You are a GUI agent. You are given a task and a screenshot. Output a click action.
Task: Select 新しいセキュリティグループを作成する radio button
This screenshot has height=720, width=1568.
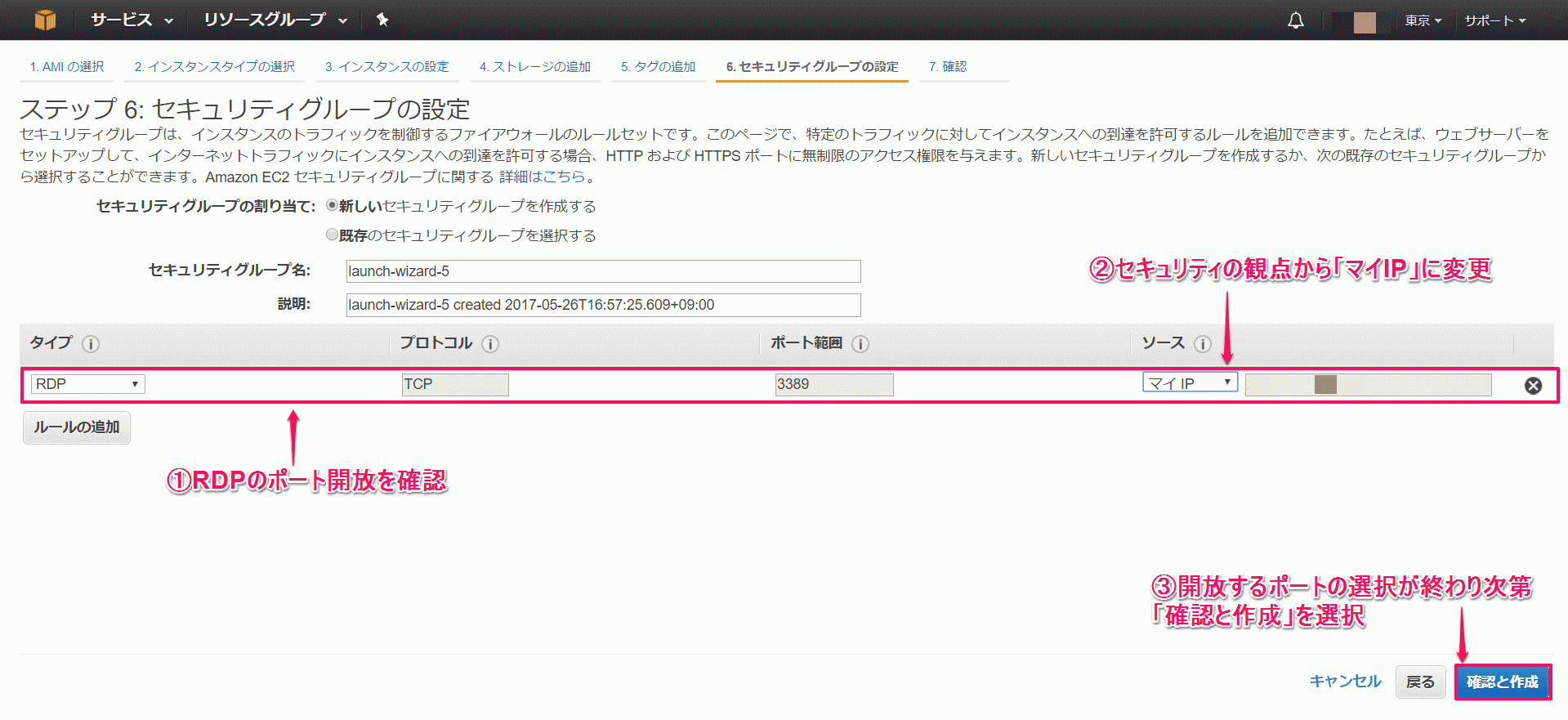(x=332, y=205)
